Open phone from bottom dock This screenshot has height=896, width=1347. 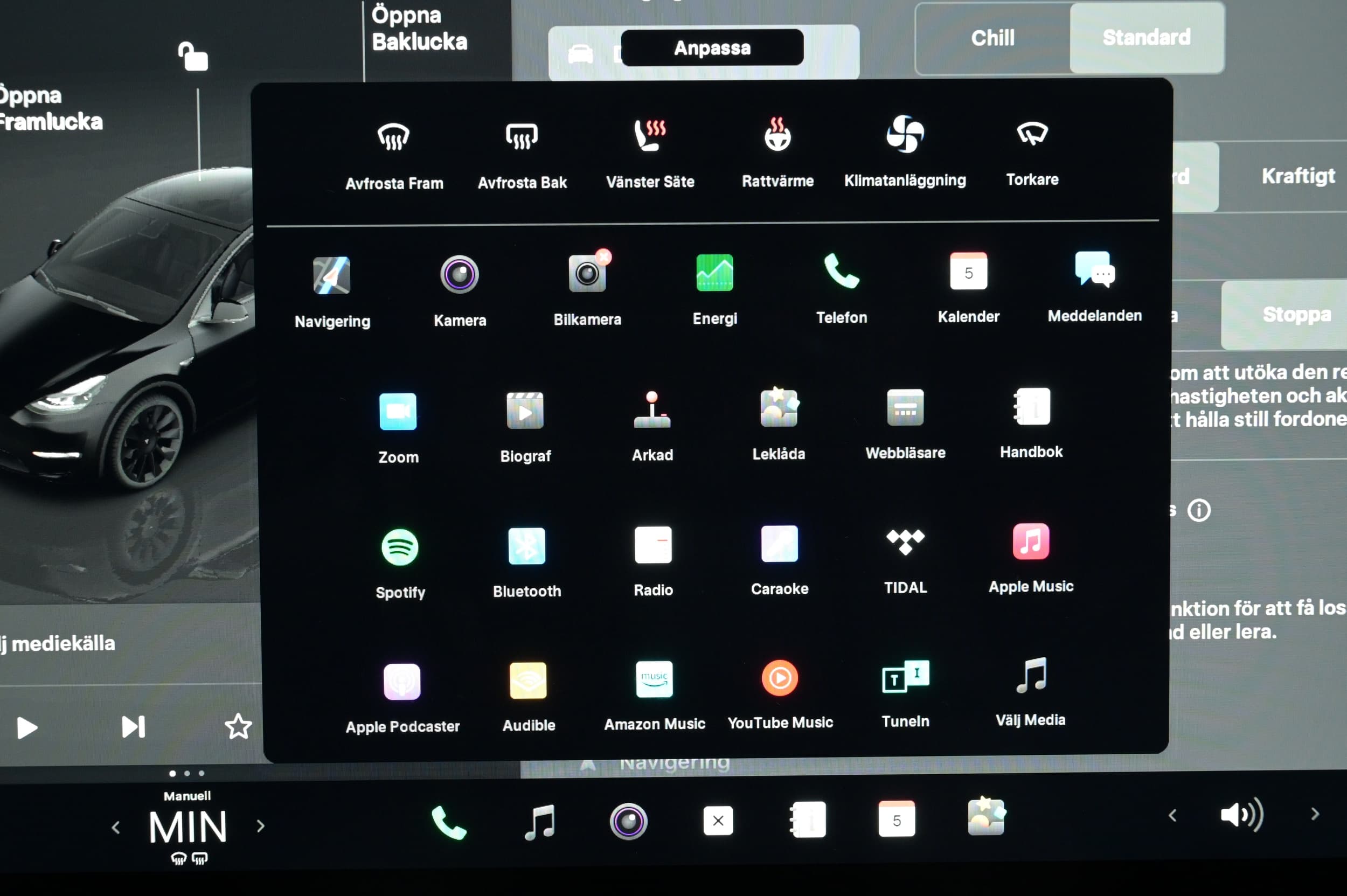[x=448, y=822]
